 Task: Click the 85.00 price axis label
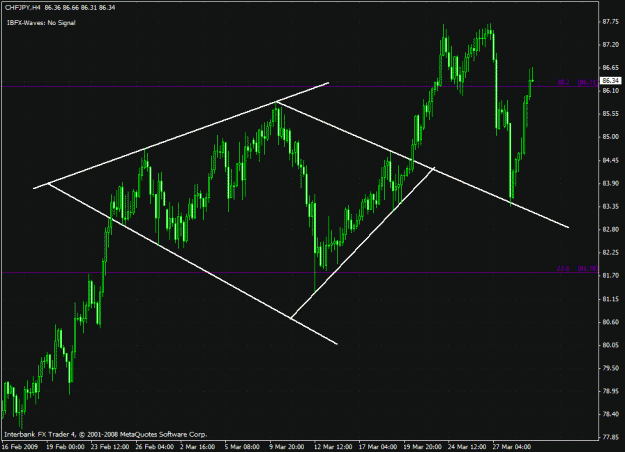tap(611, 137)
